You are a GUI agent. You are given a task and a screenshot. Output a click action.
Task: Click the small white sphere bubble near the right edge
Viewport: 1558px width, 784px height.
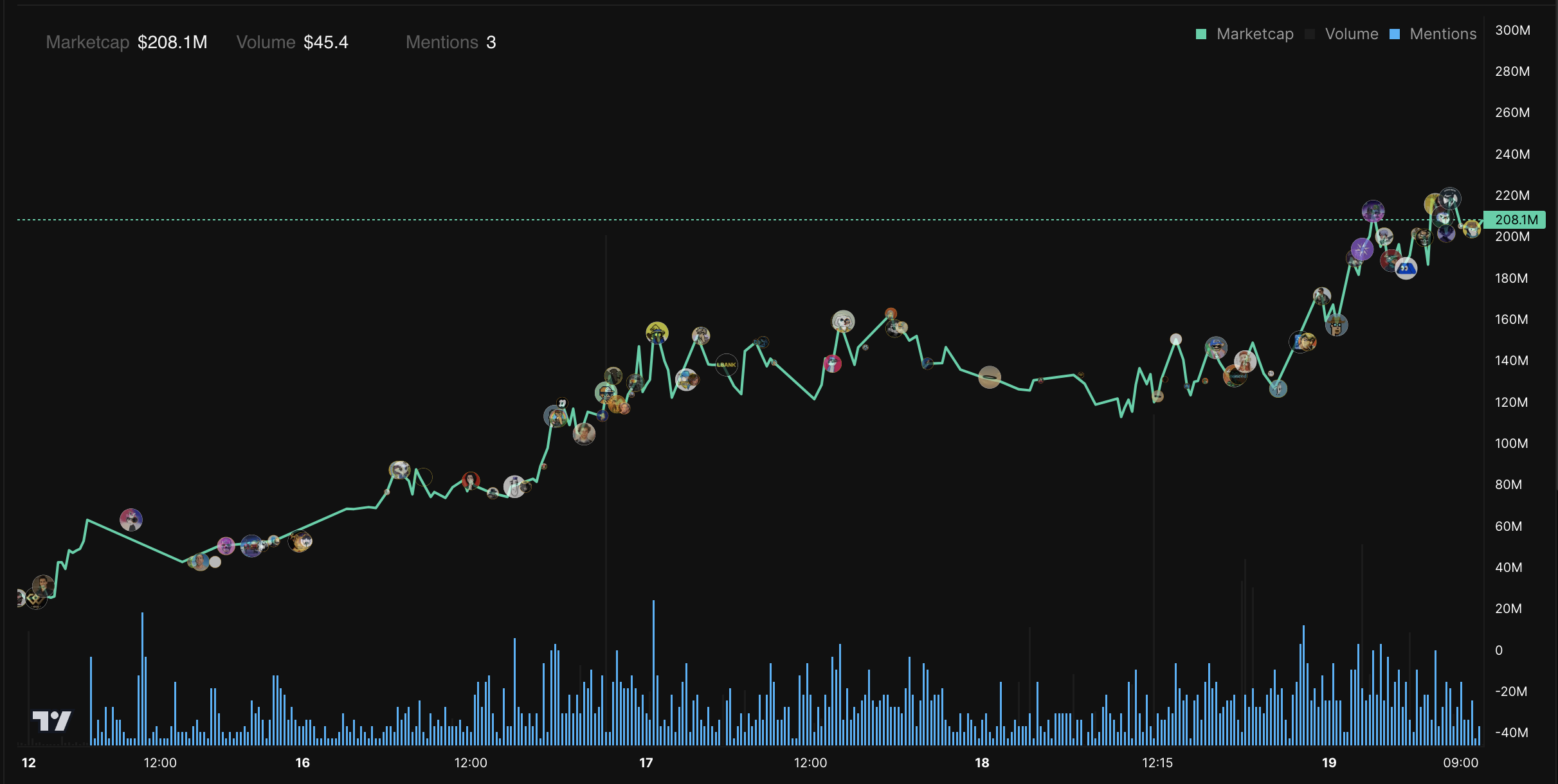(1460, 226)
